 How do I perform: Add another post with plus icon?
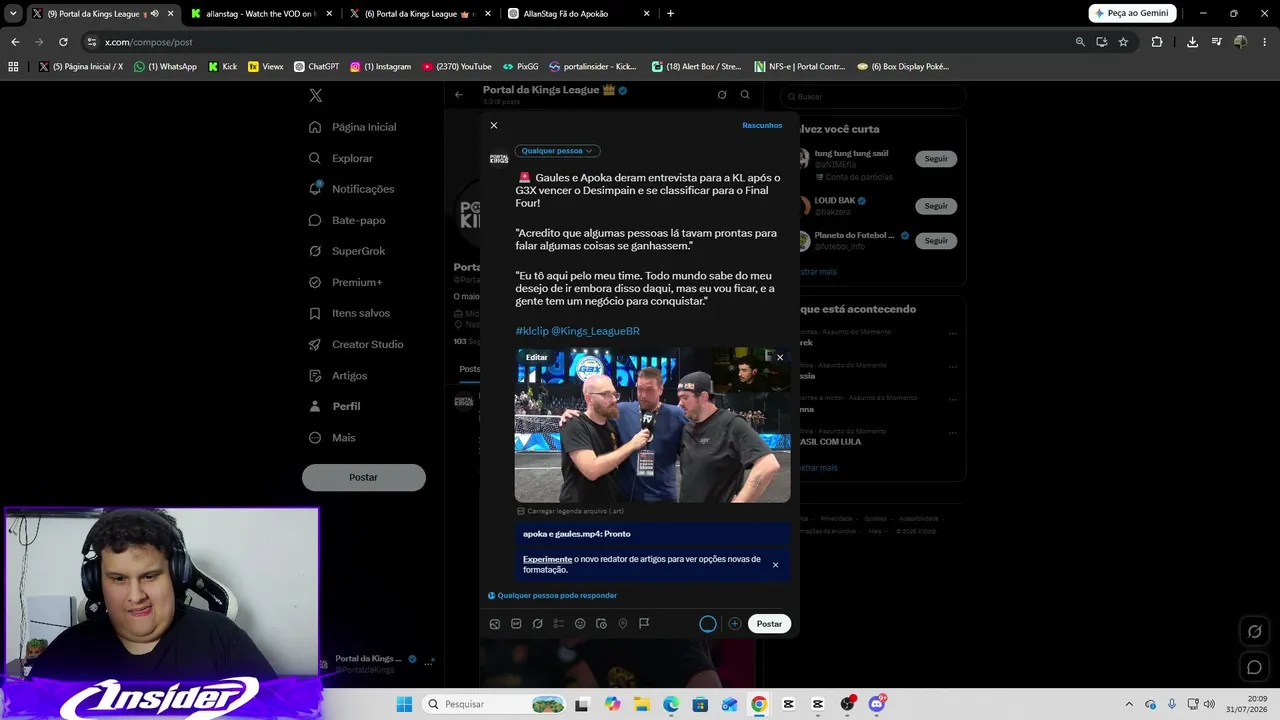click(x=734, y=624)
